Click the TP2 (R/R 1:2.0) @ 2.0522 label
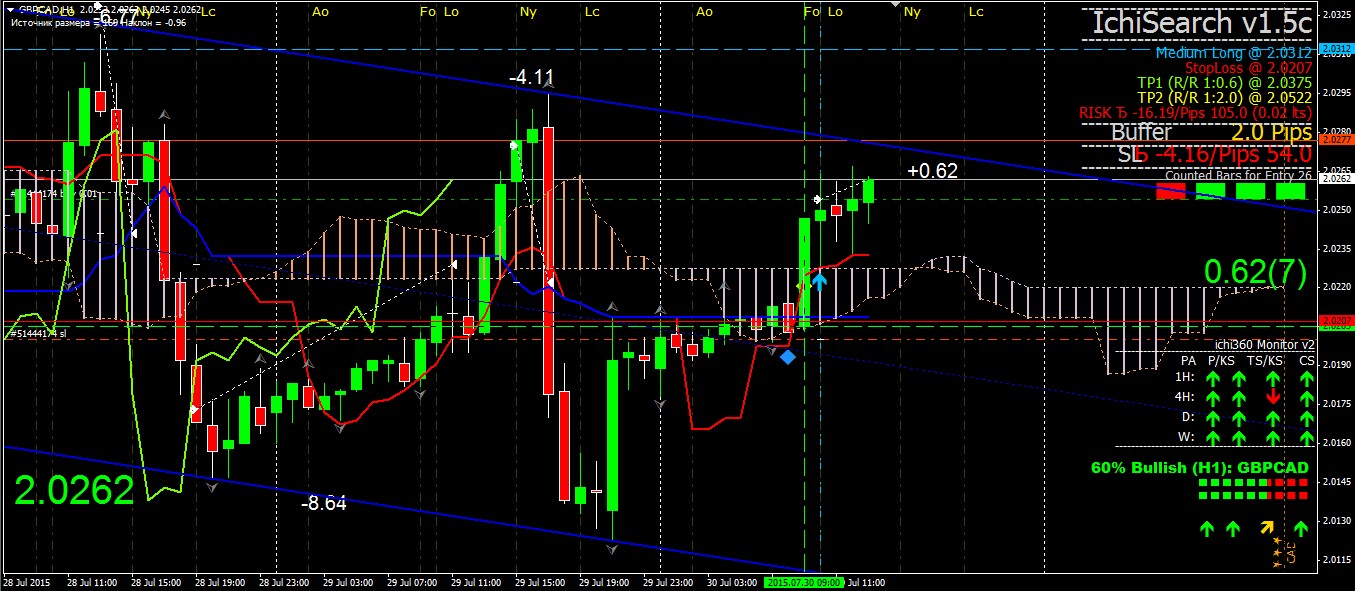 (1225, 98)
